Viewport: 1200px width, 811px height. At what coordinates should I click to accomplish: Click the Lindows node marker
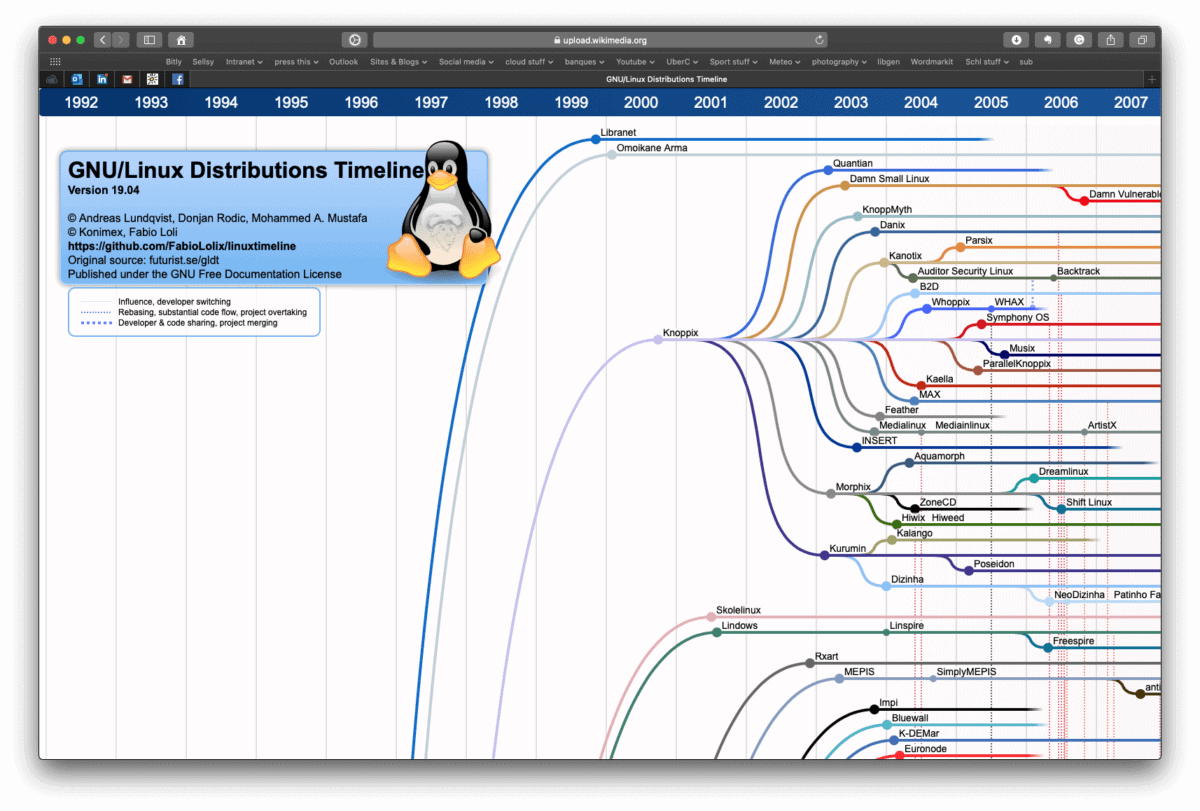(717, 633)
